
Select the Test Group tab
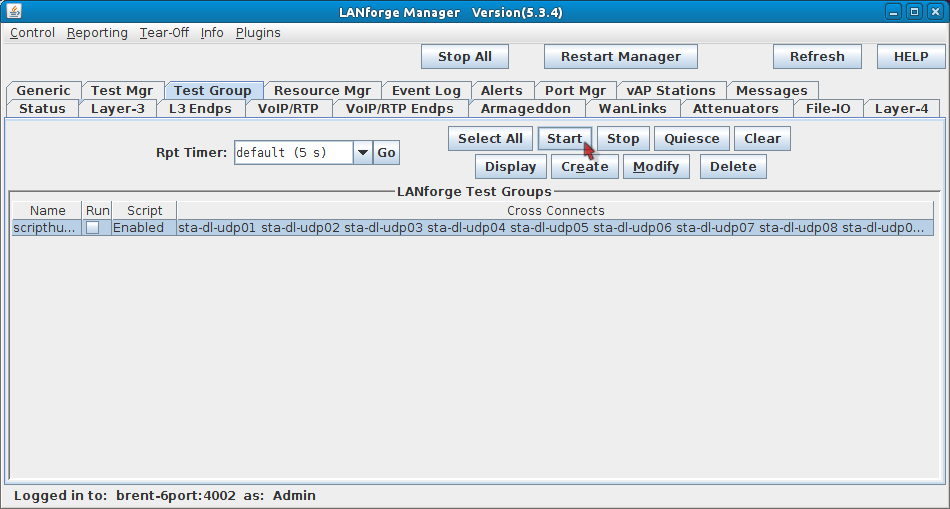point(213,90)
